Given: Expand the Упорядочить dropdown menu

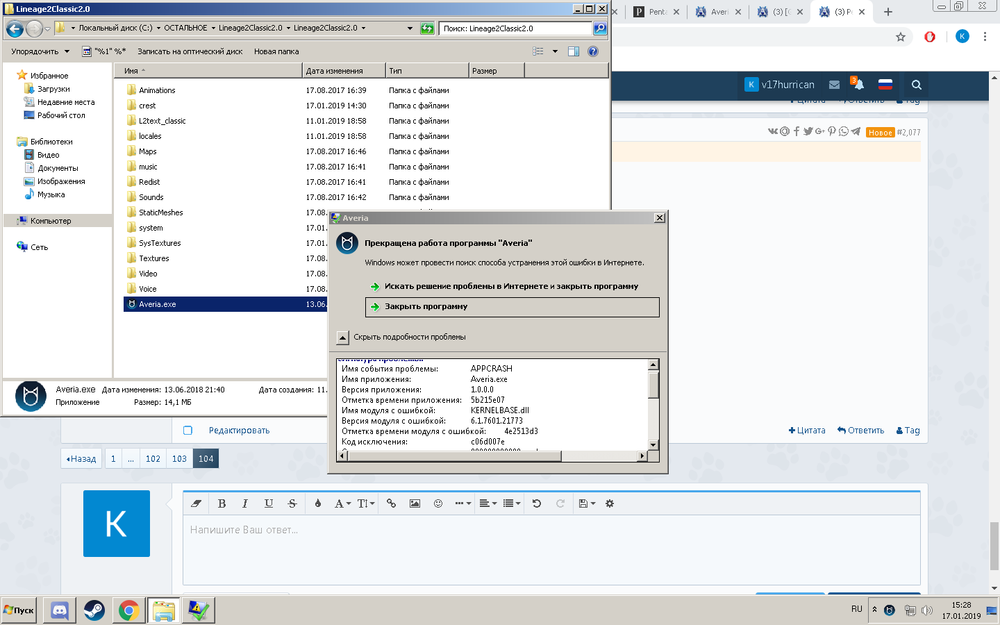Looking at the screenshot, I should 40,51.
